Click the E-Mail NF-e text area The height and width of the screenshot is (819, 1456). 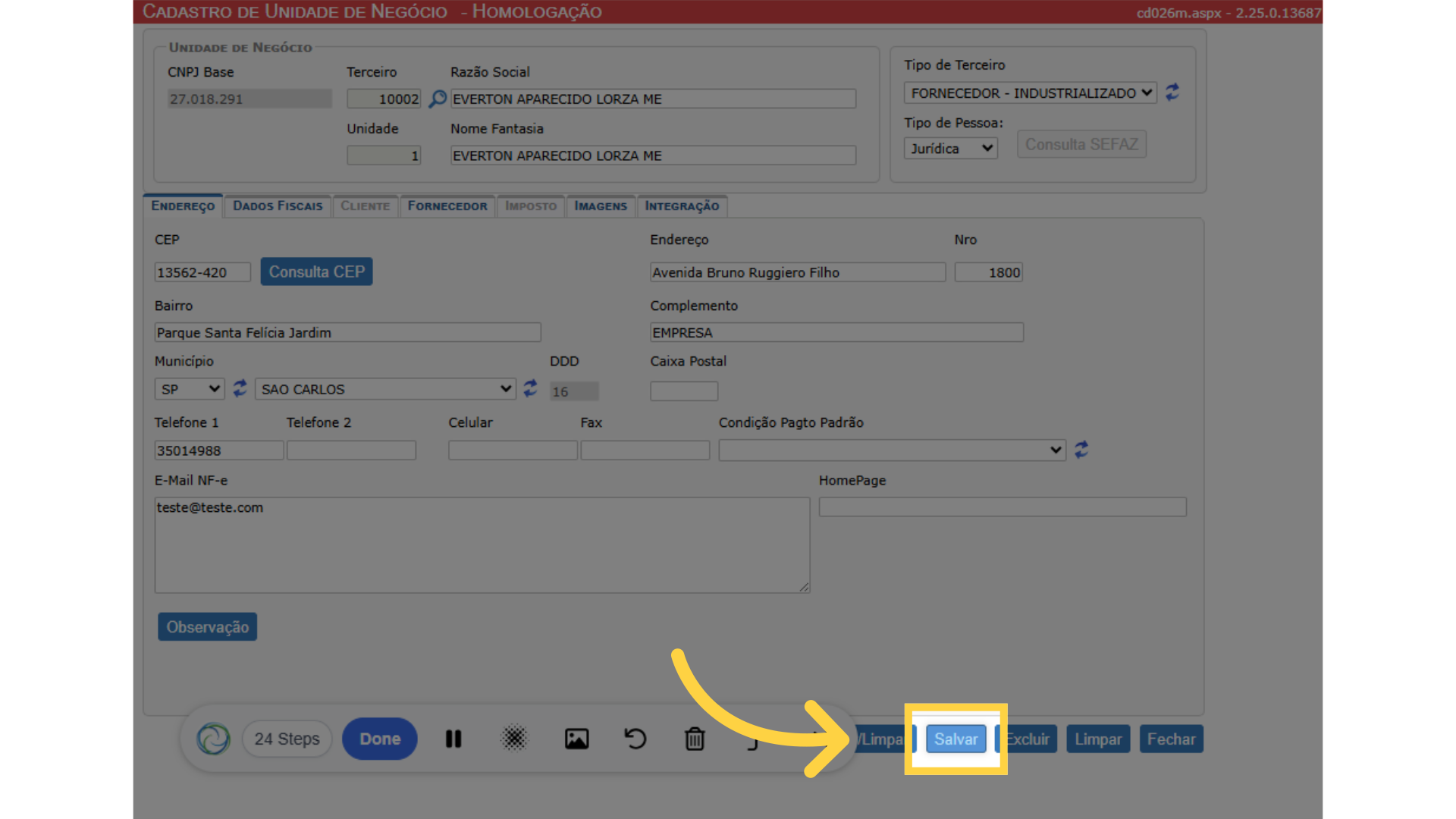482,545
